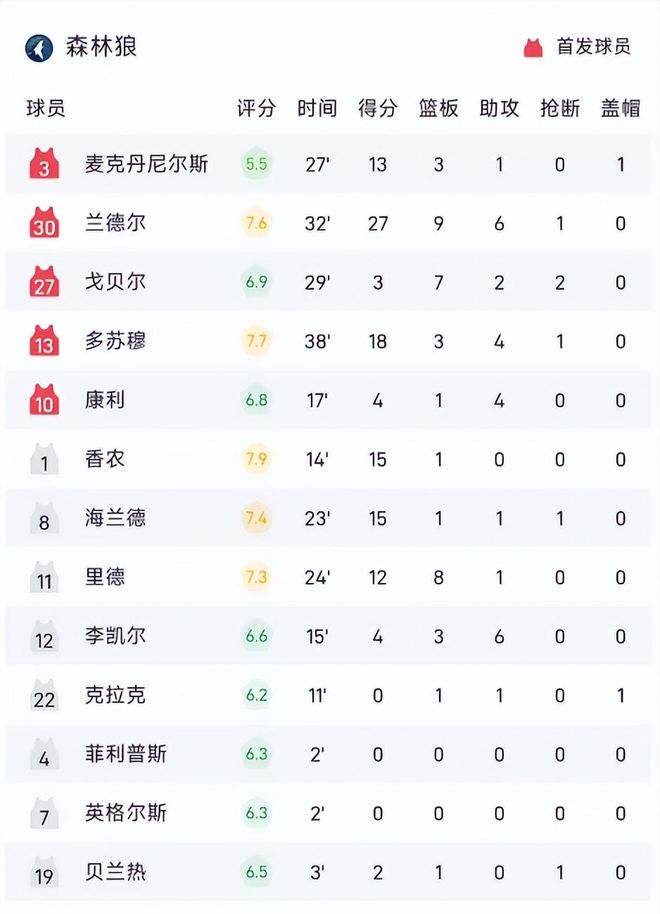Open player 多苏穆's name link
The height and width of the screenshot is (914, 660).
(x=115, y=341)
